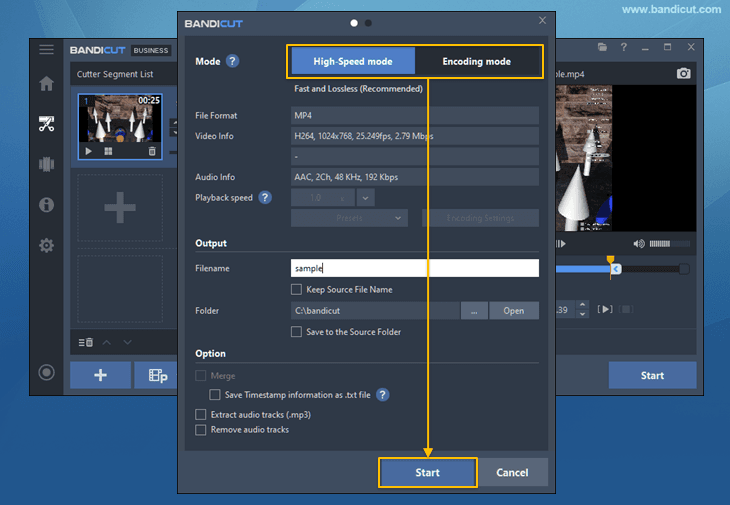
Task: Open Playback speed help icon
Action: pos(265,197)
